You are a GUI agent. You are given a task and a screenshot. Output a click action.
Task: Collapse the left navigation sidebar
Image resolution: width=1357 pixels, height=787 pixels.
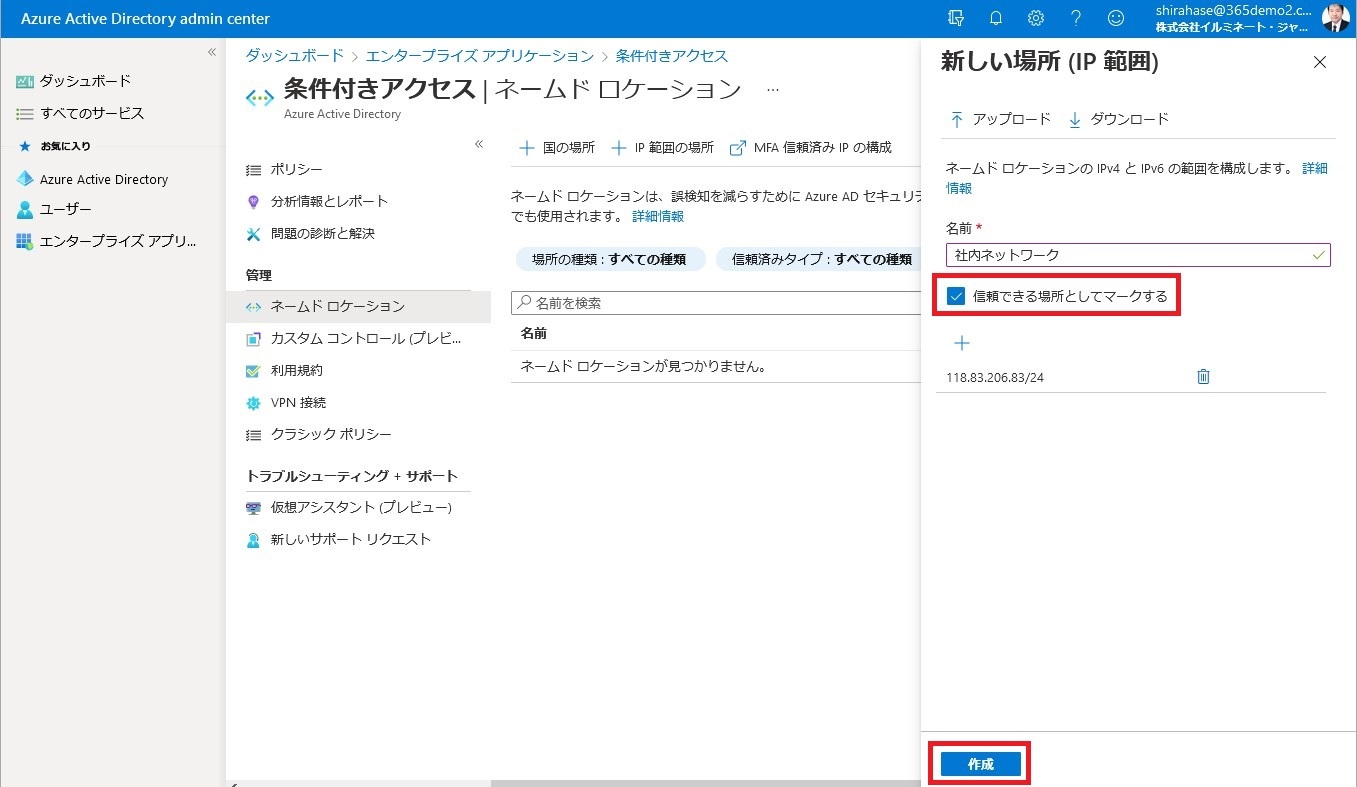212,52
